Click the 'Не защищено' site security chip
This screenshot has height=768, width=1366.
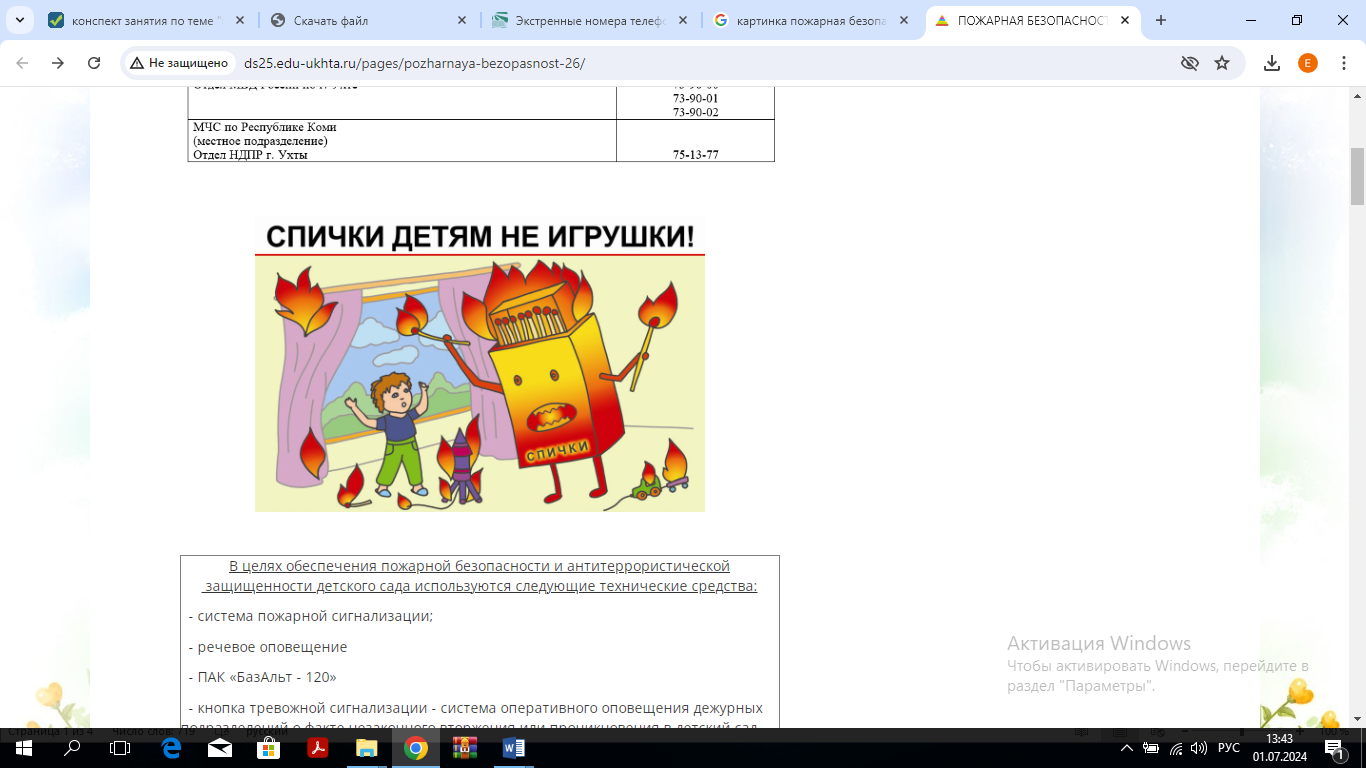point(180,63)
